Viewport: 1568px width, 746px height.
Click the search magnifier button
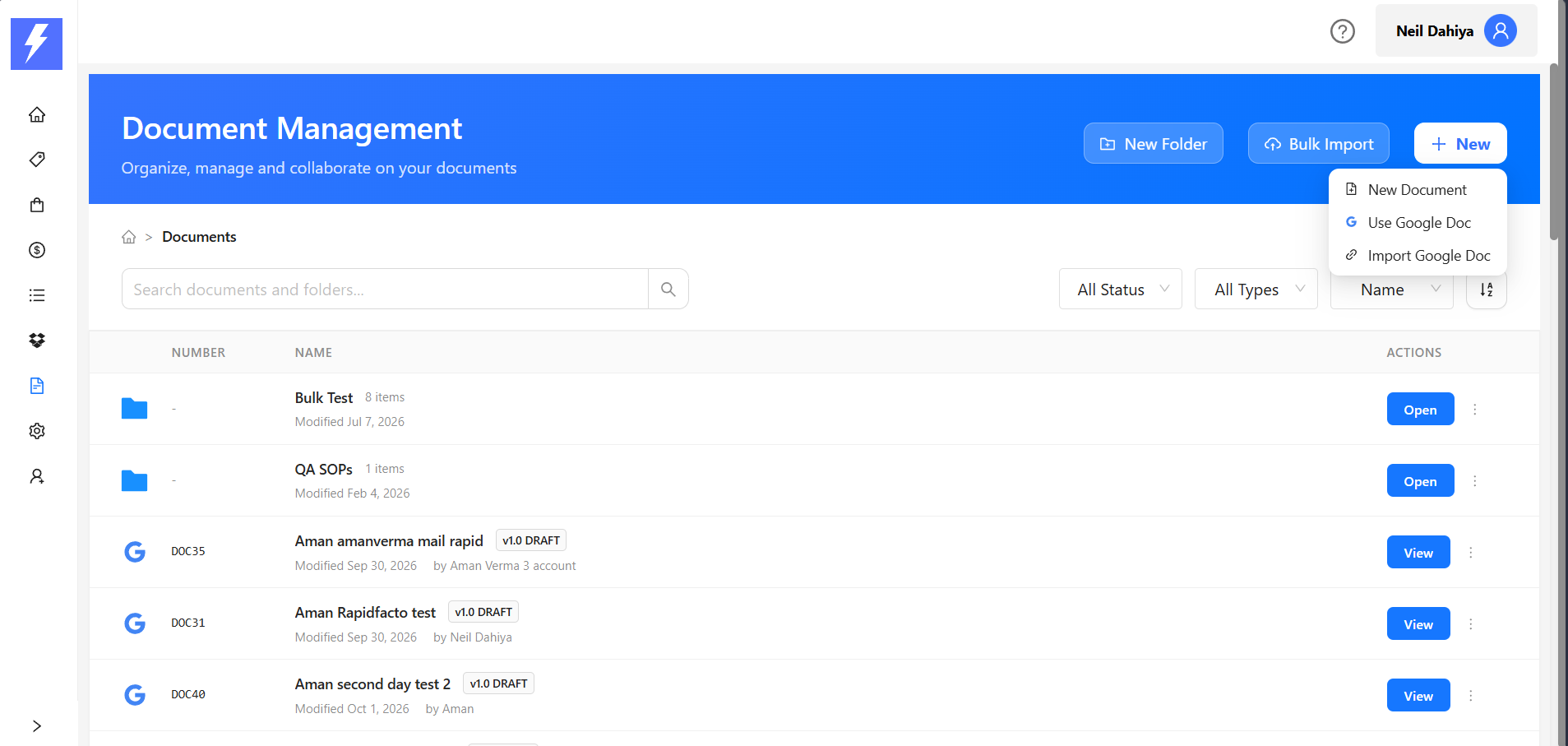pyautogui.click(x=668, y=289)
